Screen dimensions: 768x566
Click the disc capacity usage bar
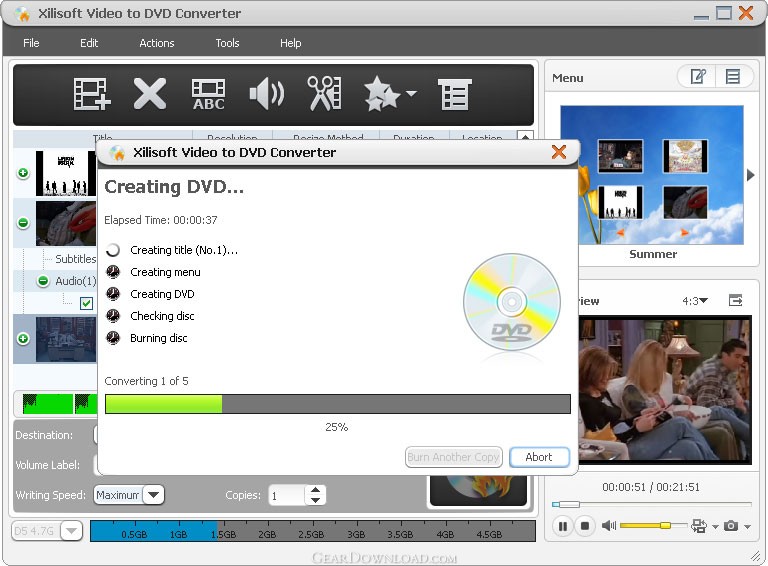tap(312, 531)
